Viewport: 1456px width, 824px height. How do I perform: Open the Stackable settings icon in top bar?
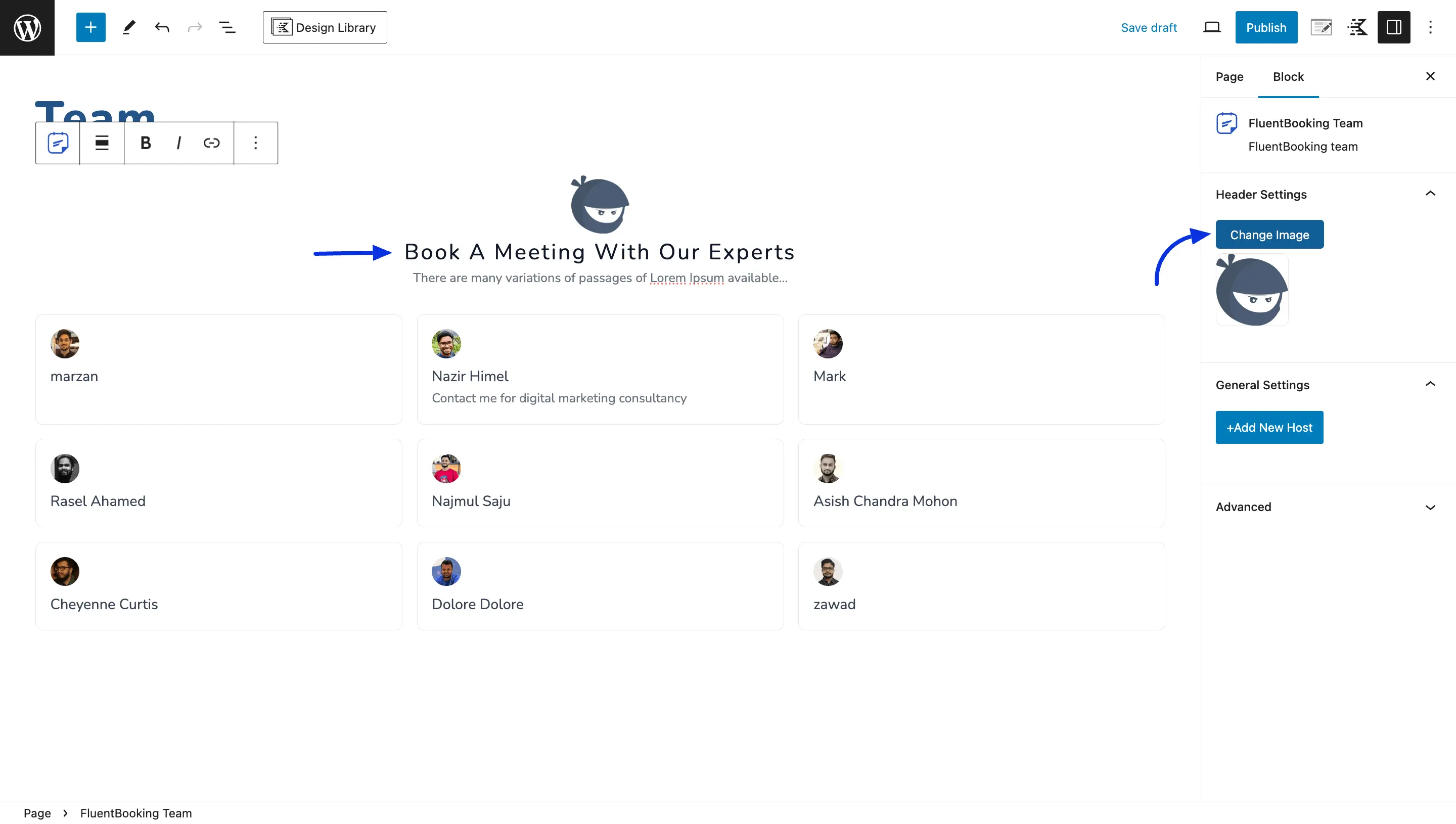(x=1357, y=27)
